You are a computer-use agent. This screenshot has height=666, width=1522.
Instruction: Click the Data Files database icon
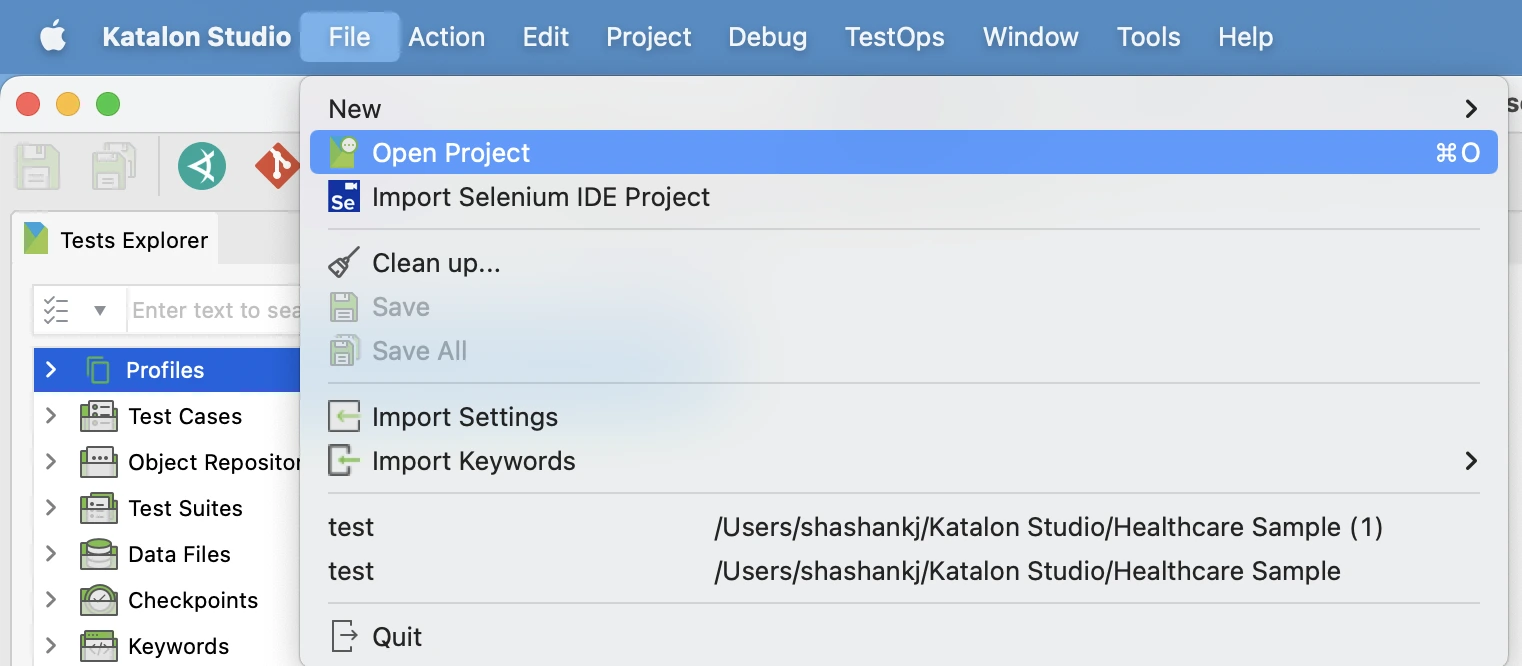coord(98,554)
